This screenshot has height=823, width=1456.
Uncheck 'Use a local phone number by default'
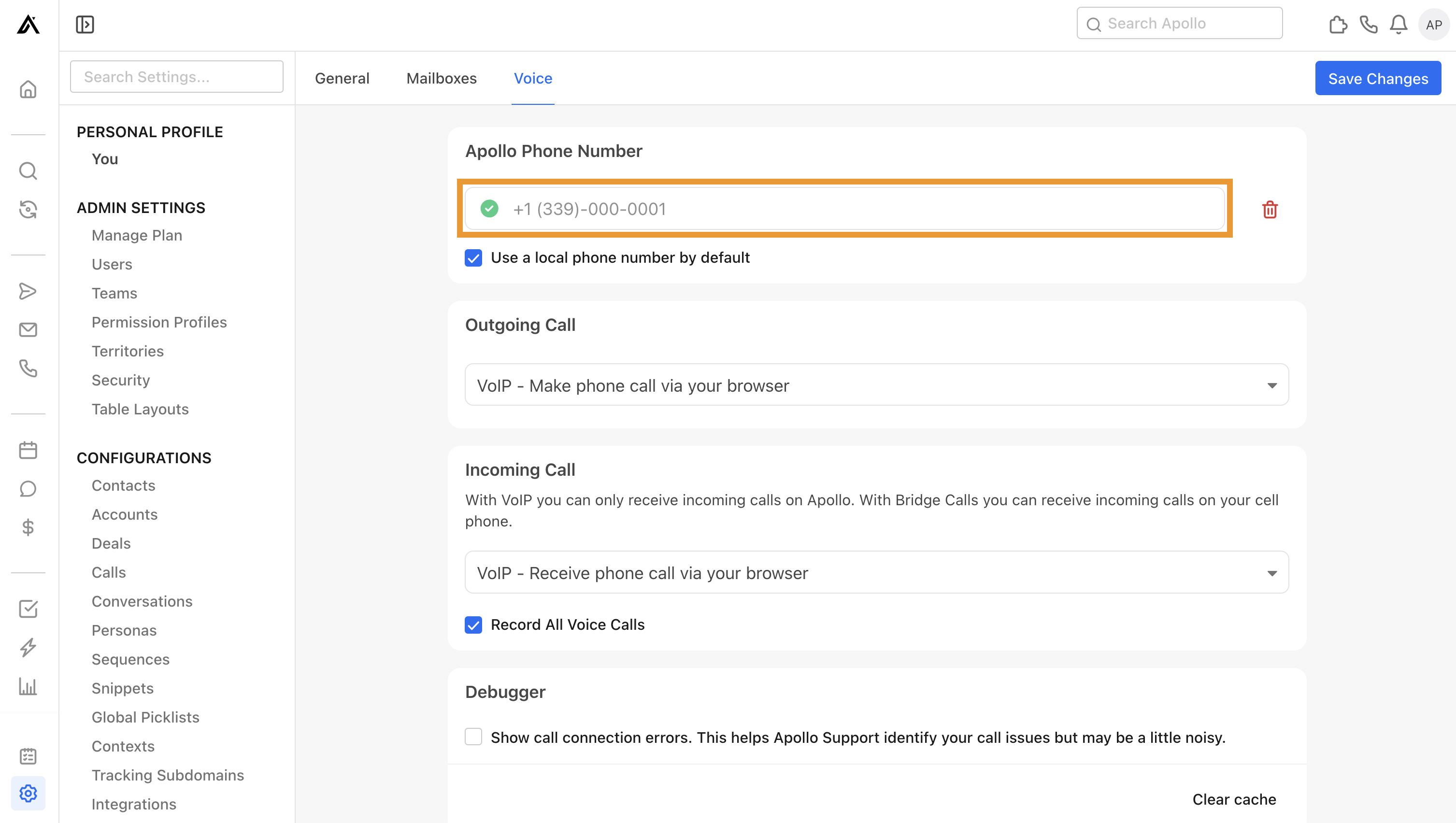[x=473, y=258]
